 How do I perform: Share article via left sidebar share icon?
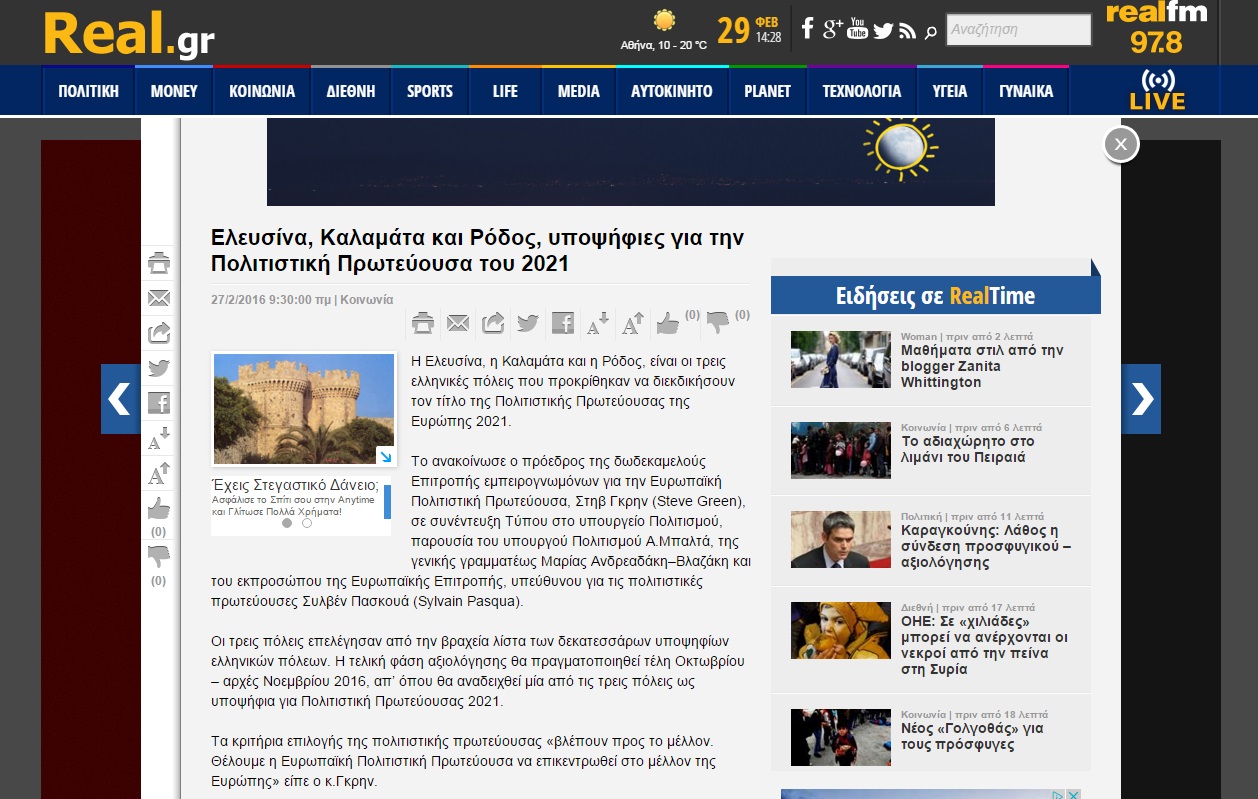tap(159, 332)
